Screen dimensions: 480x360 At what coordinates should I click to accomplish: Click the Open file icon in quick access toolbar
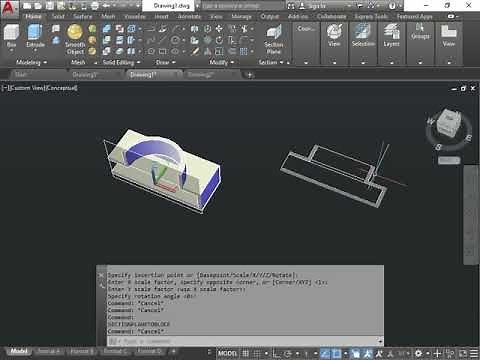[x=38, y=6]
